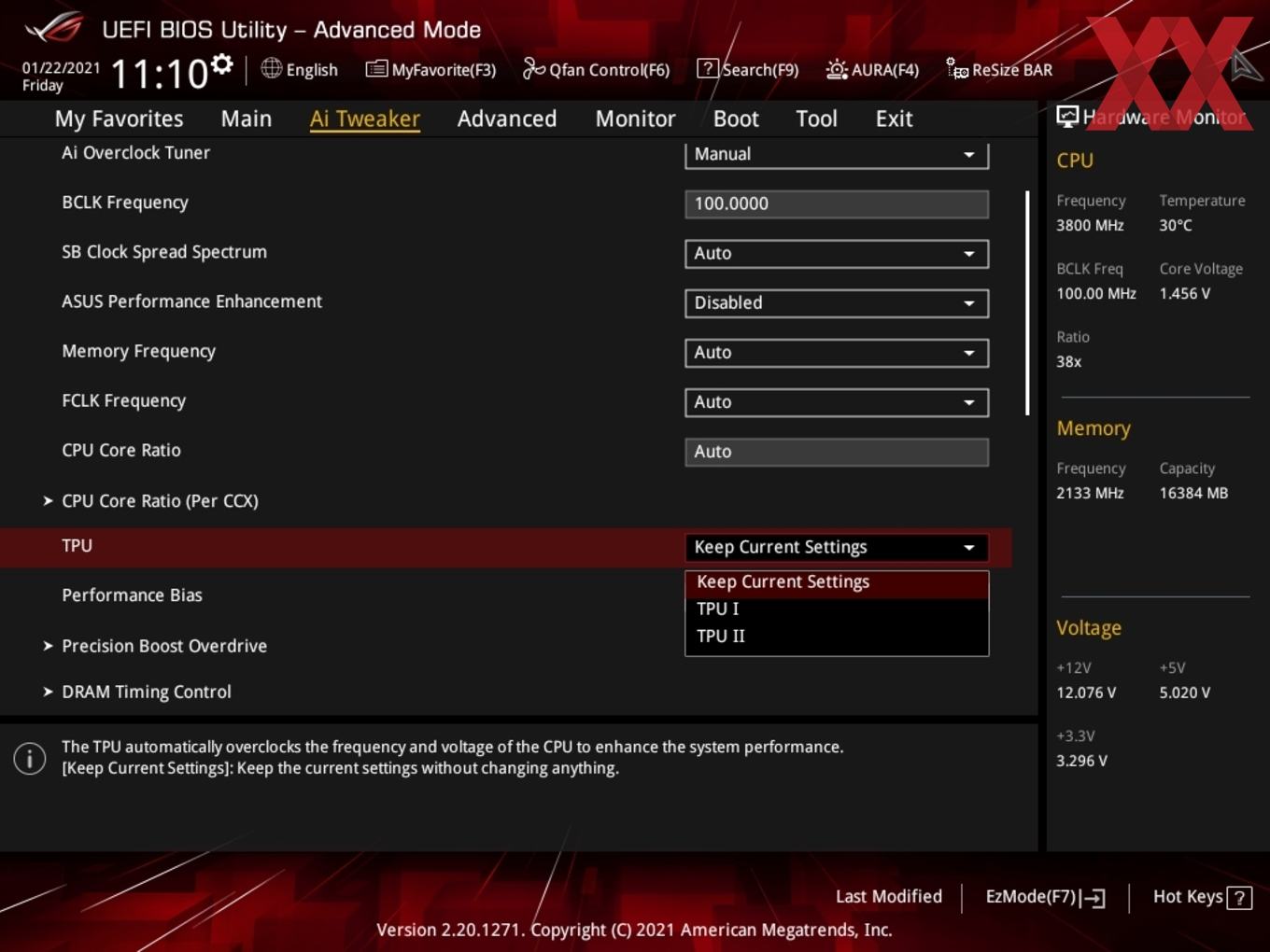Open the Monitor tab
1270x952 pixels.
(636, 119)
